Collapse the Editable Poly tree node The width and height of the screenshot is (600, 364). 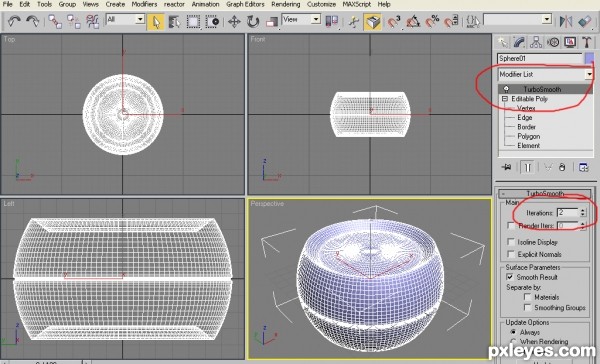[505, 99]
